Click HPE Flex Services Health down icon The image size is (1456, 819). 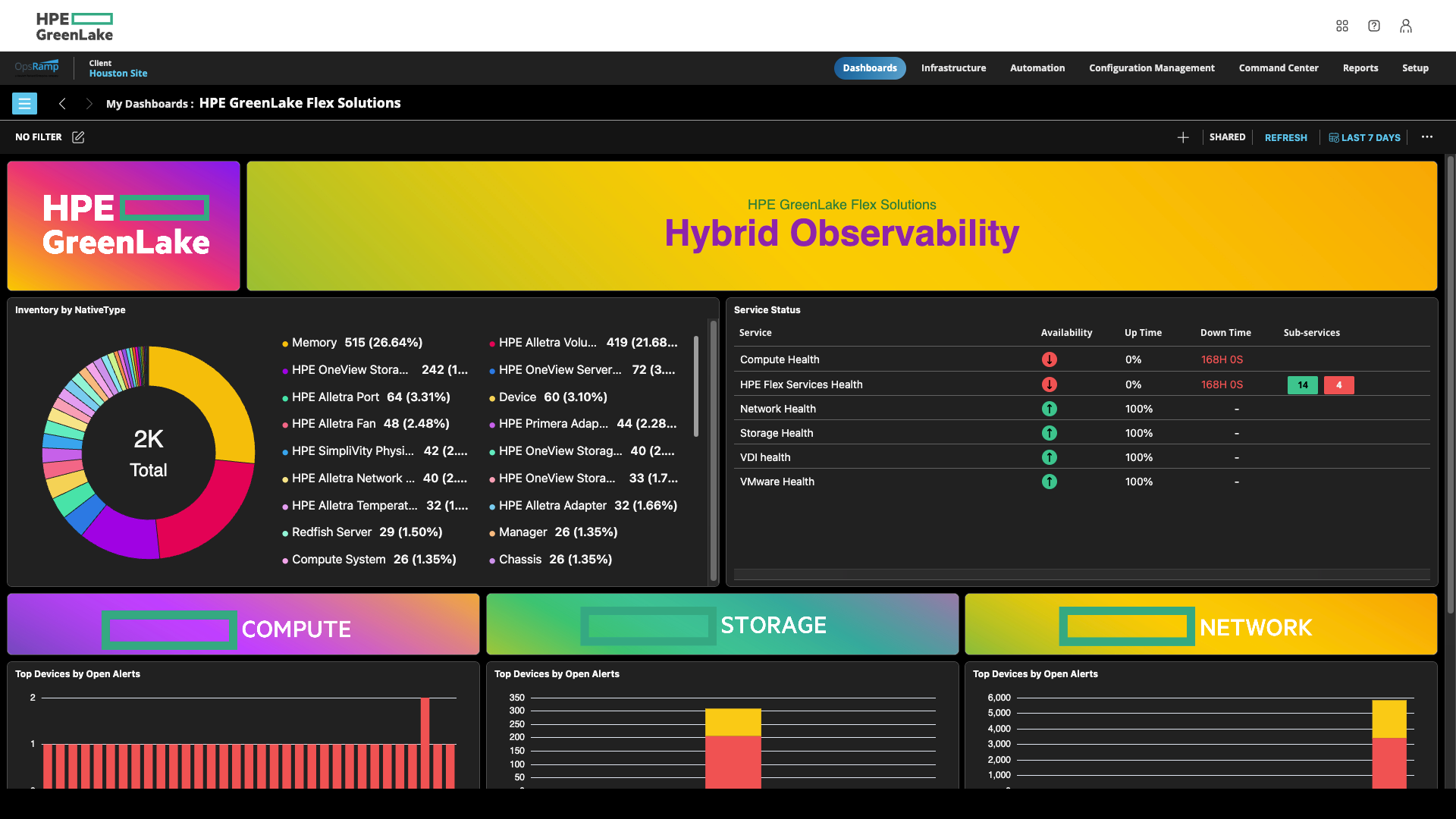coord(1049,384)
